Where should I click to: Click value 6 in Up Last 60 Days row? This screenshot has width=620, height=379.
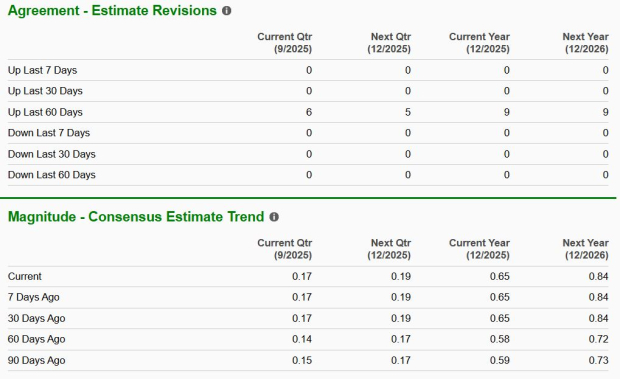coord(309,112)
